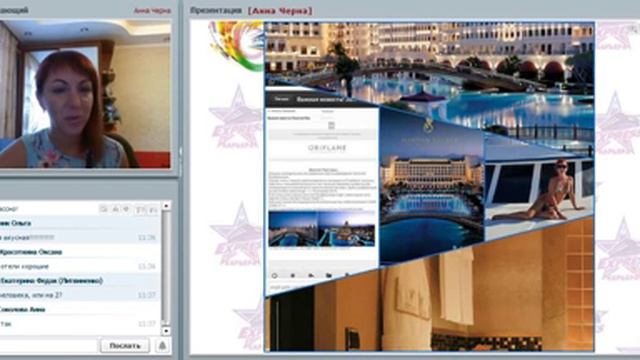640x360 pixels.
Task: Click the rightmost icon in chat header toolbar
Action: pos(153,210)
